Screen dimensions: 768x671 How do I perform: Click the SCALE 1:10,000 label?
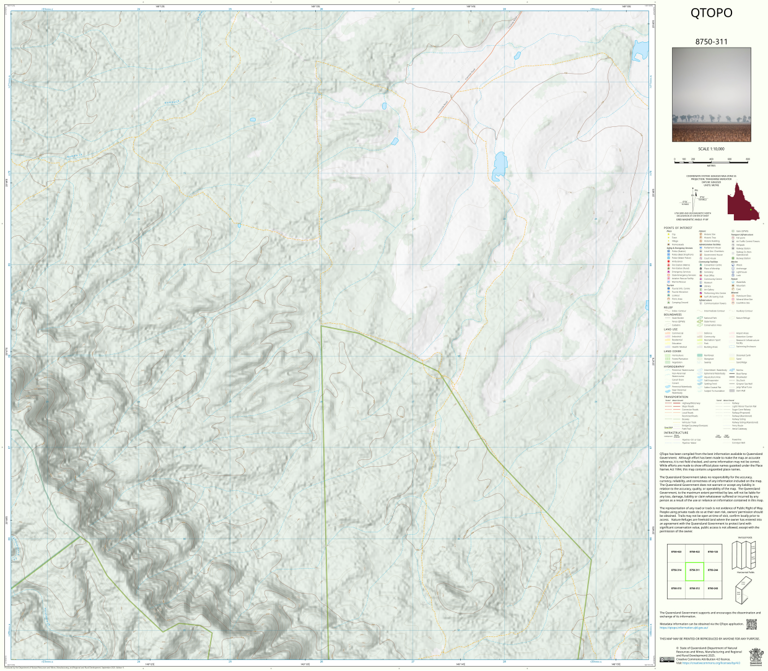click(x=711, y=148)
